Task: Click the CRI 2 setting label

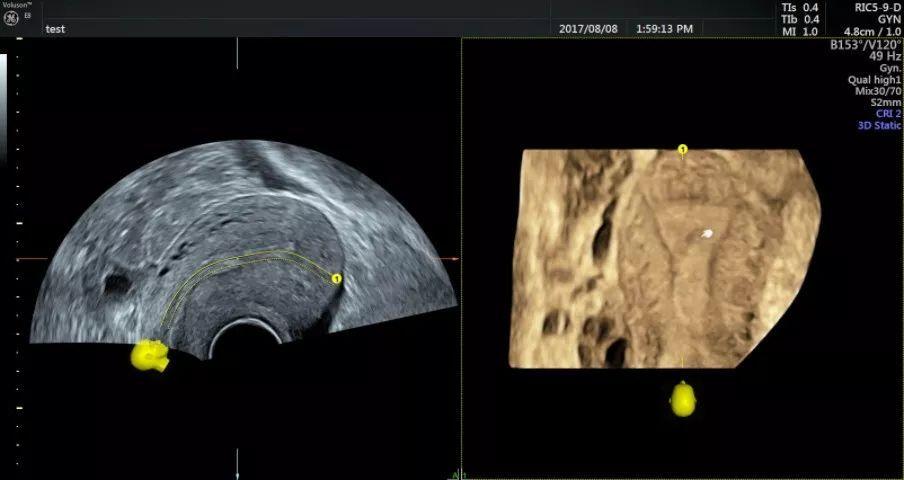Action: [888, 114]
